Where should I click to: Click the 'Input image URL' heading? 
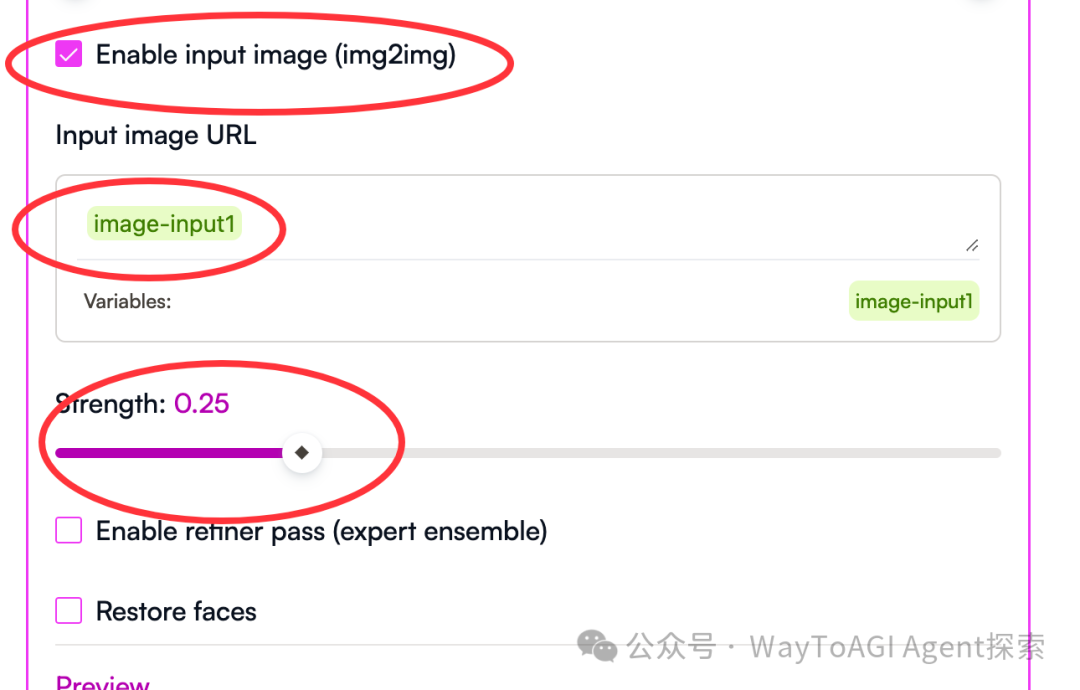[x=156, y=135]
